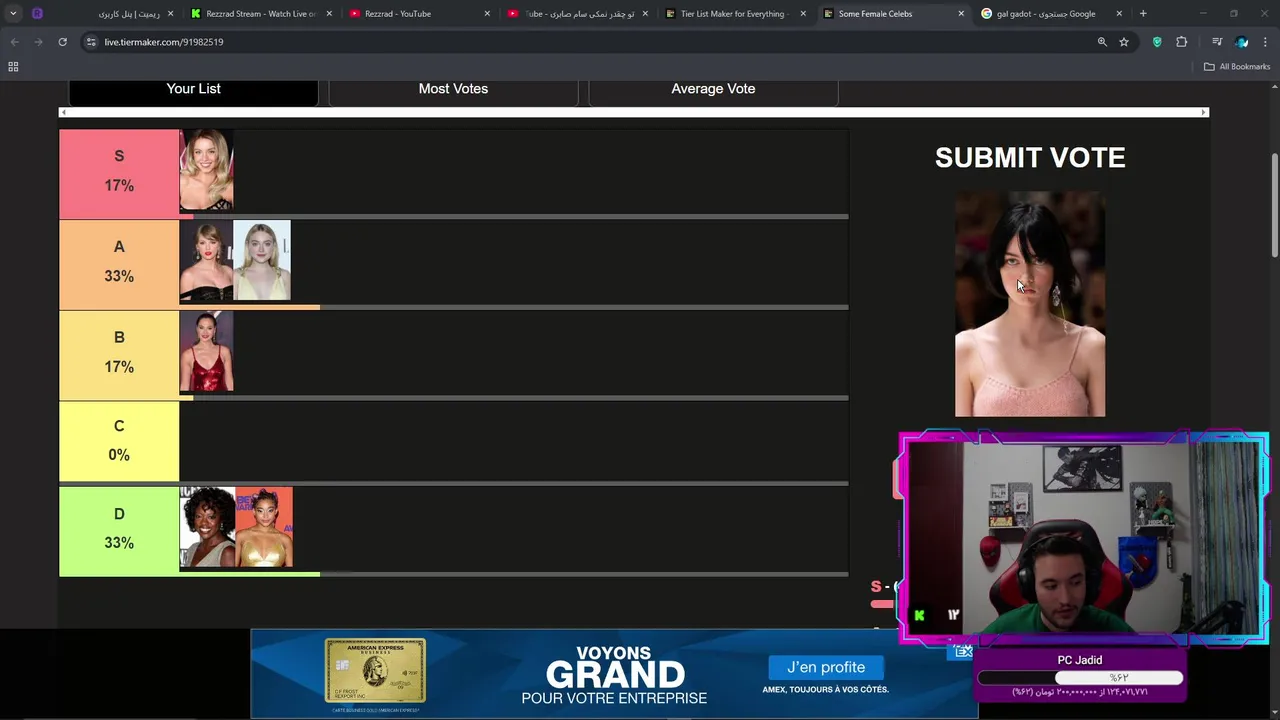Open the Chrome three-dot menu
This screenshot has width=1280, height=720.
click(1266, 42)
